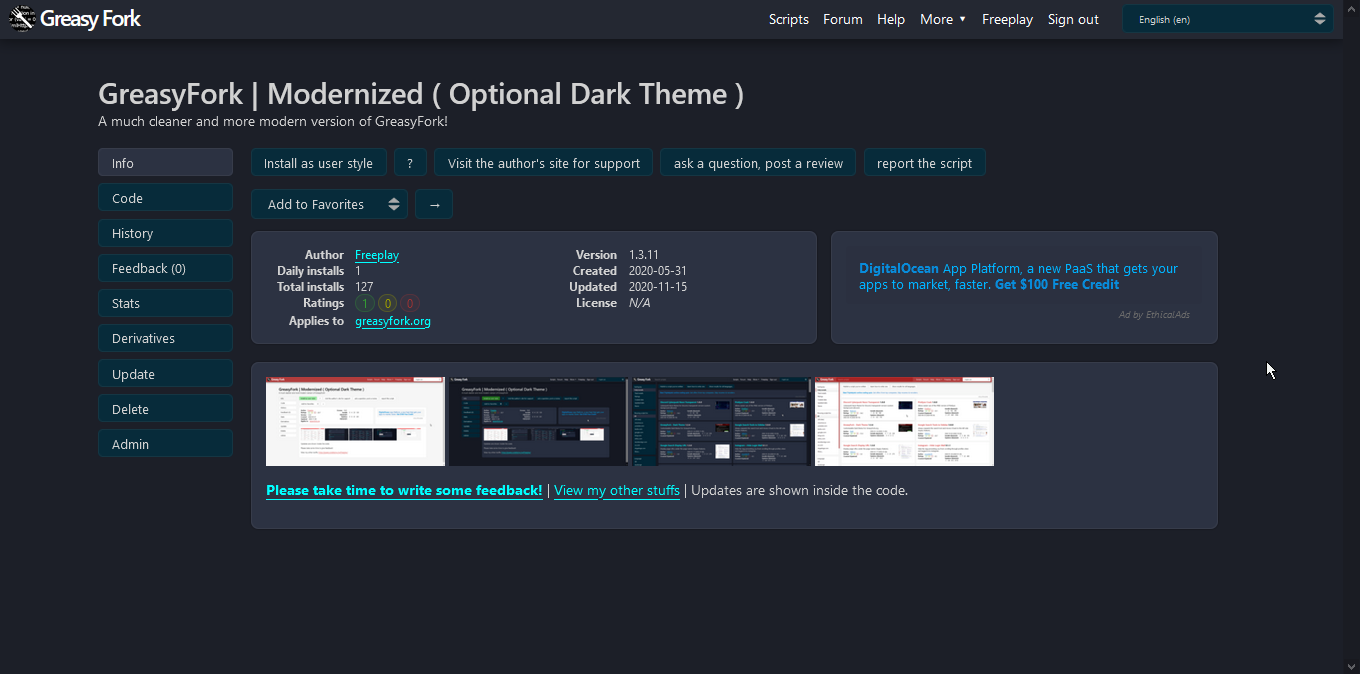Click the Greasy Fork logo icon
1360x674 pixels.
[x=22, y=17]
